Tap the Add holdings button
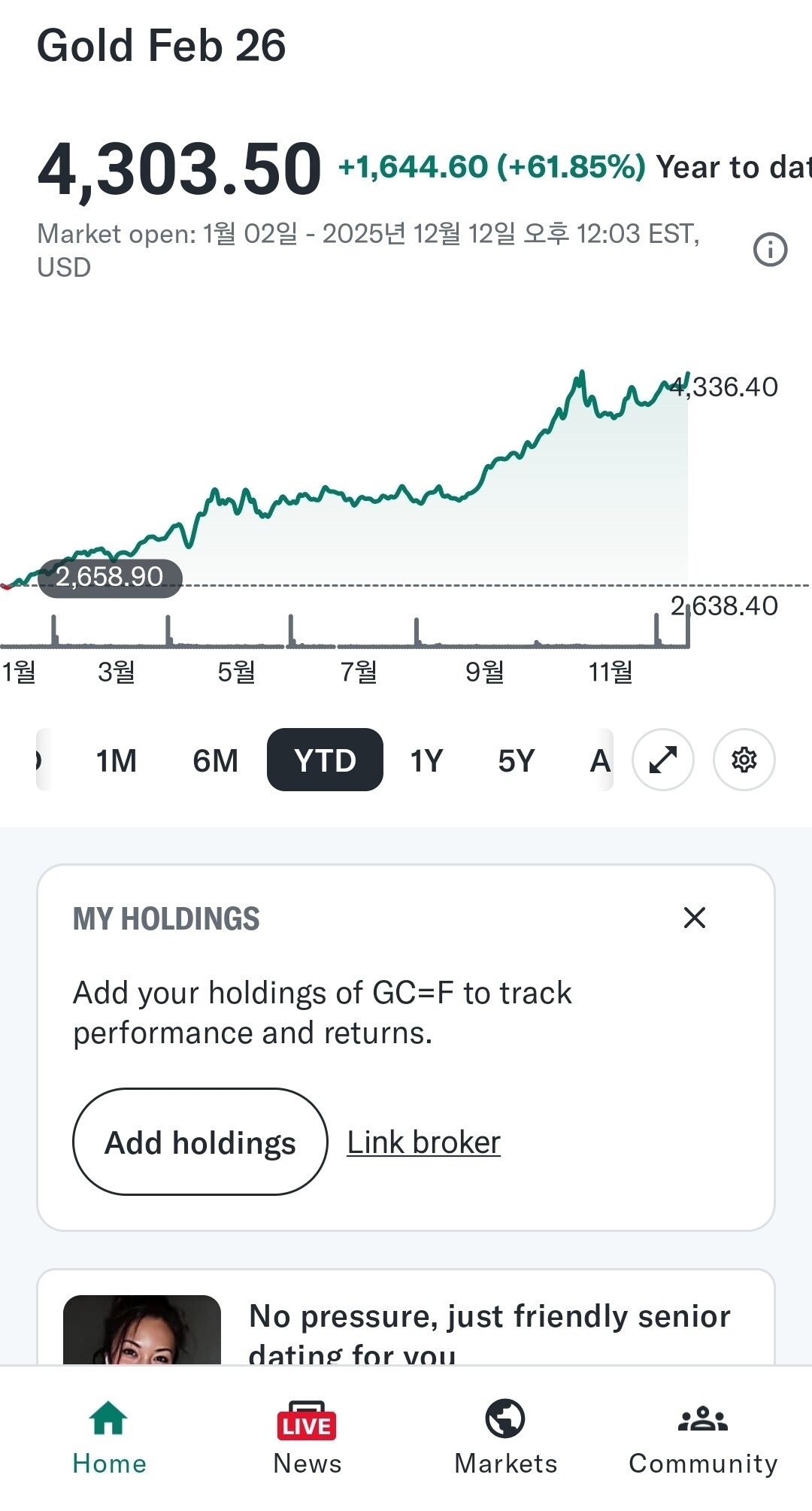The height and width of the screenshot is (1511, 812). tap(200, 1142)
